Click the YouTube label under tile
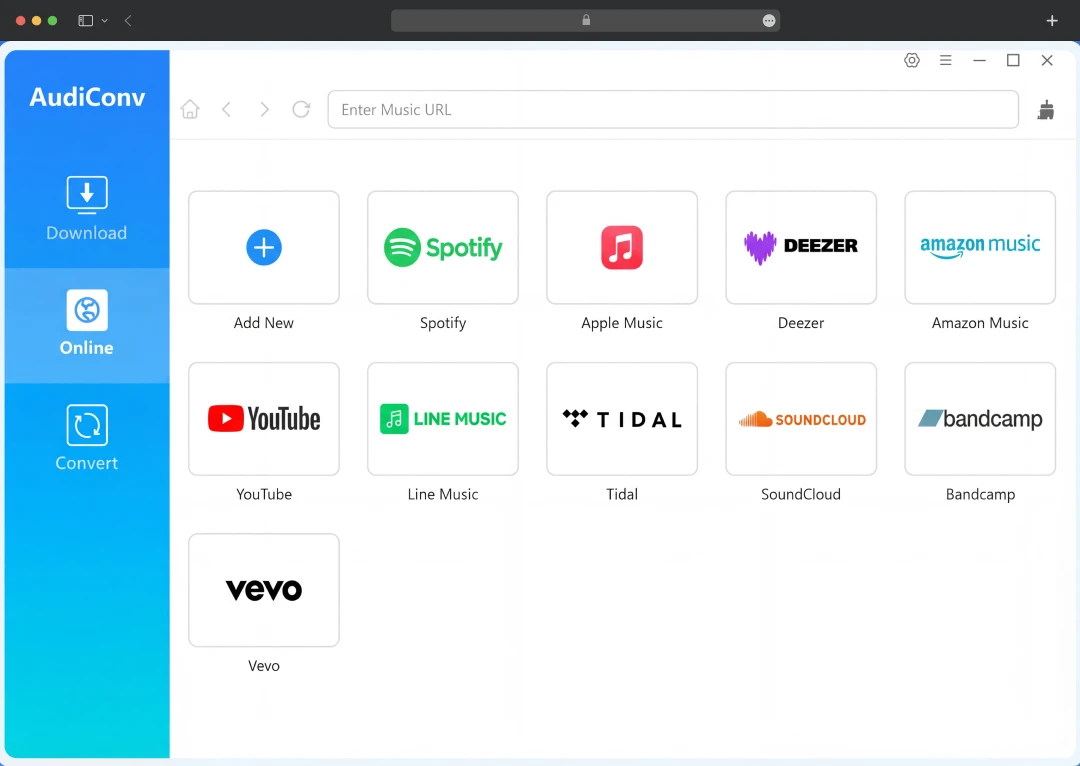The image size is (1080, 766). click(264, 495)
